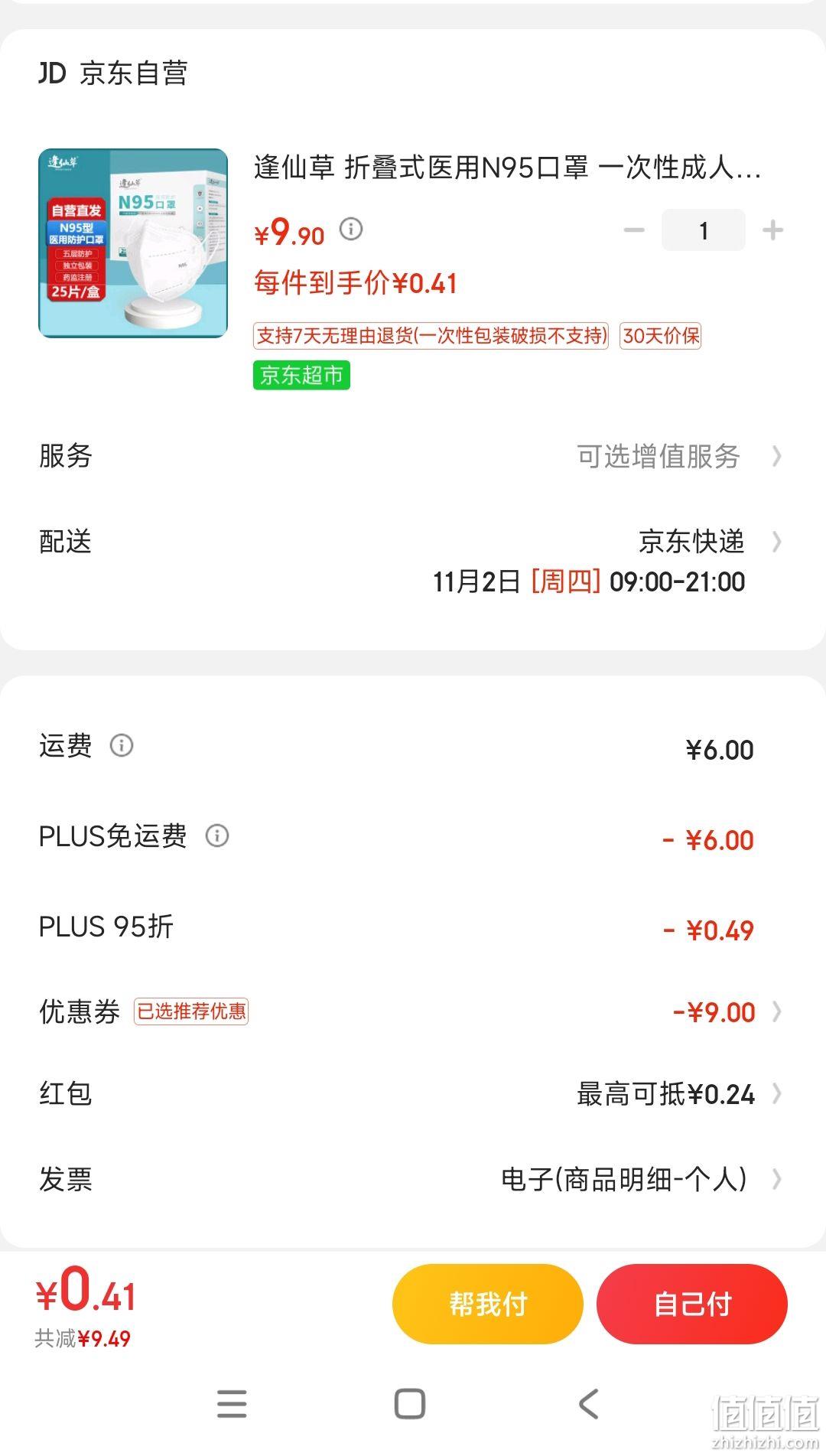Tap the 京东超市 green tag
Image resolution: width=826 pixels, height=1456 pixels.
point(301,375)
